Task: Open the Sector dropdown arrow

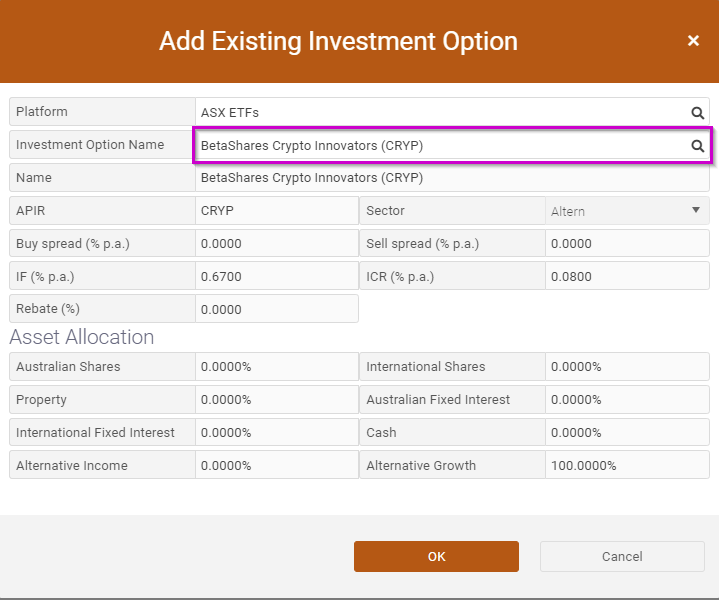Action: point(696,210)
